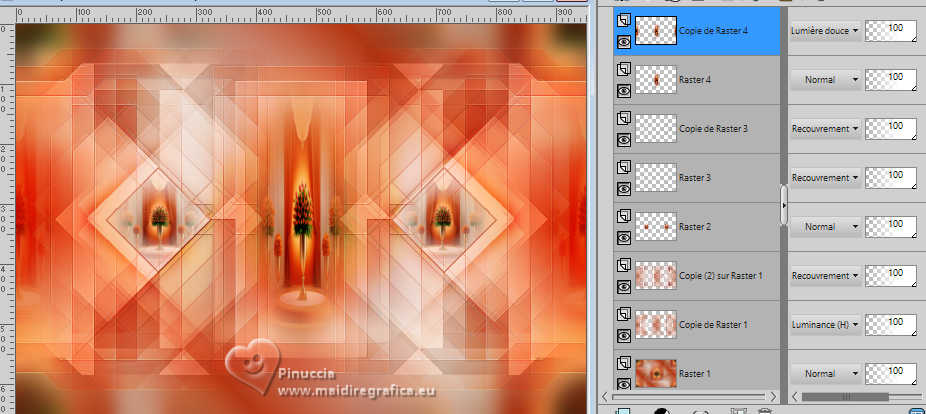
Task: Click the layer-type icon of Copie de Raster 4
Action: (624, 21)
